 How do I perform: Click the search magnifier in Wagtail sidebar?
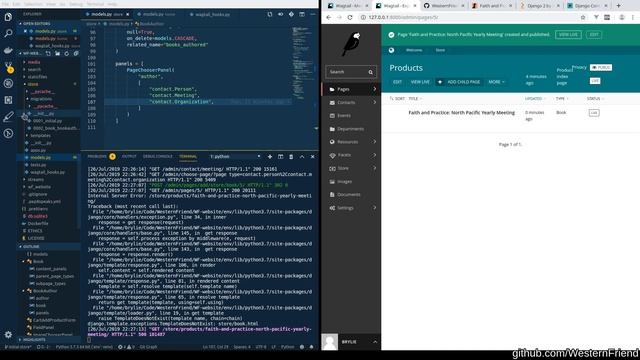(x=371, y=72)
